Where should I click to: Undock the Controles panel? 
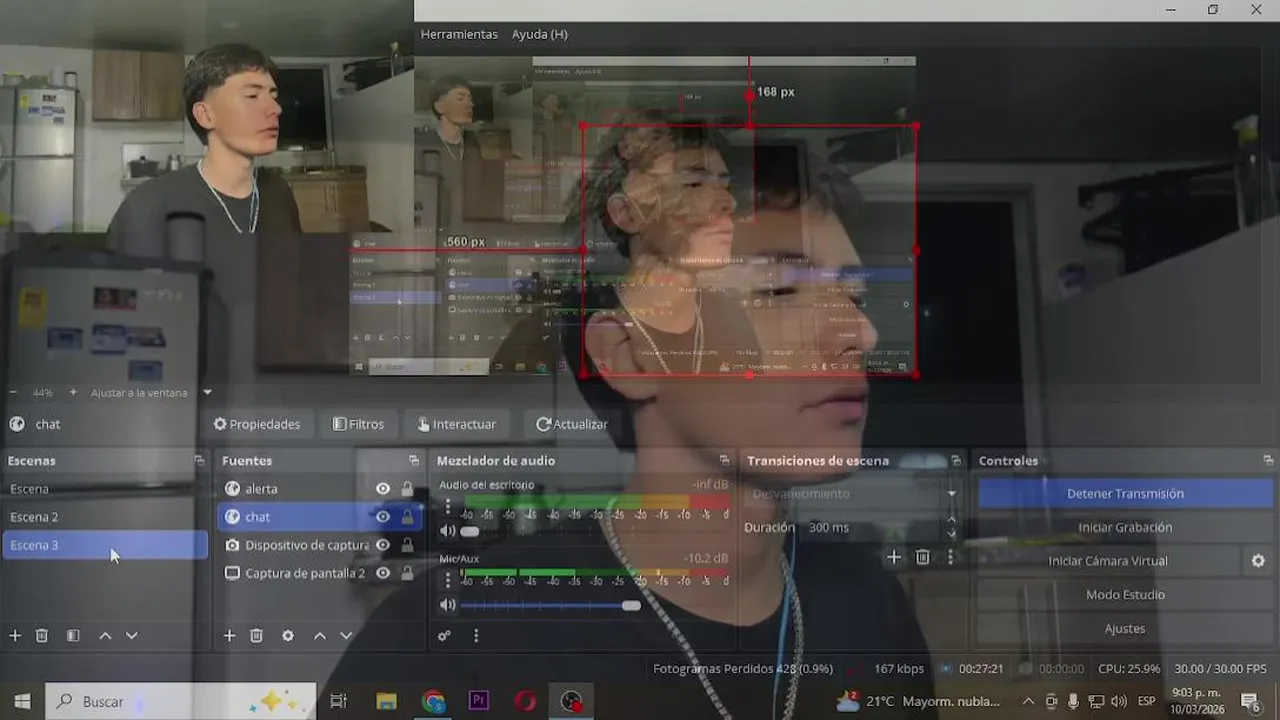coord(1268,461)
